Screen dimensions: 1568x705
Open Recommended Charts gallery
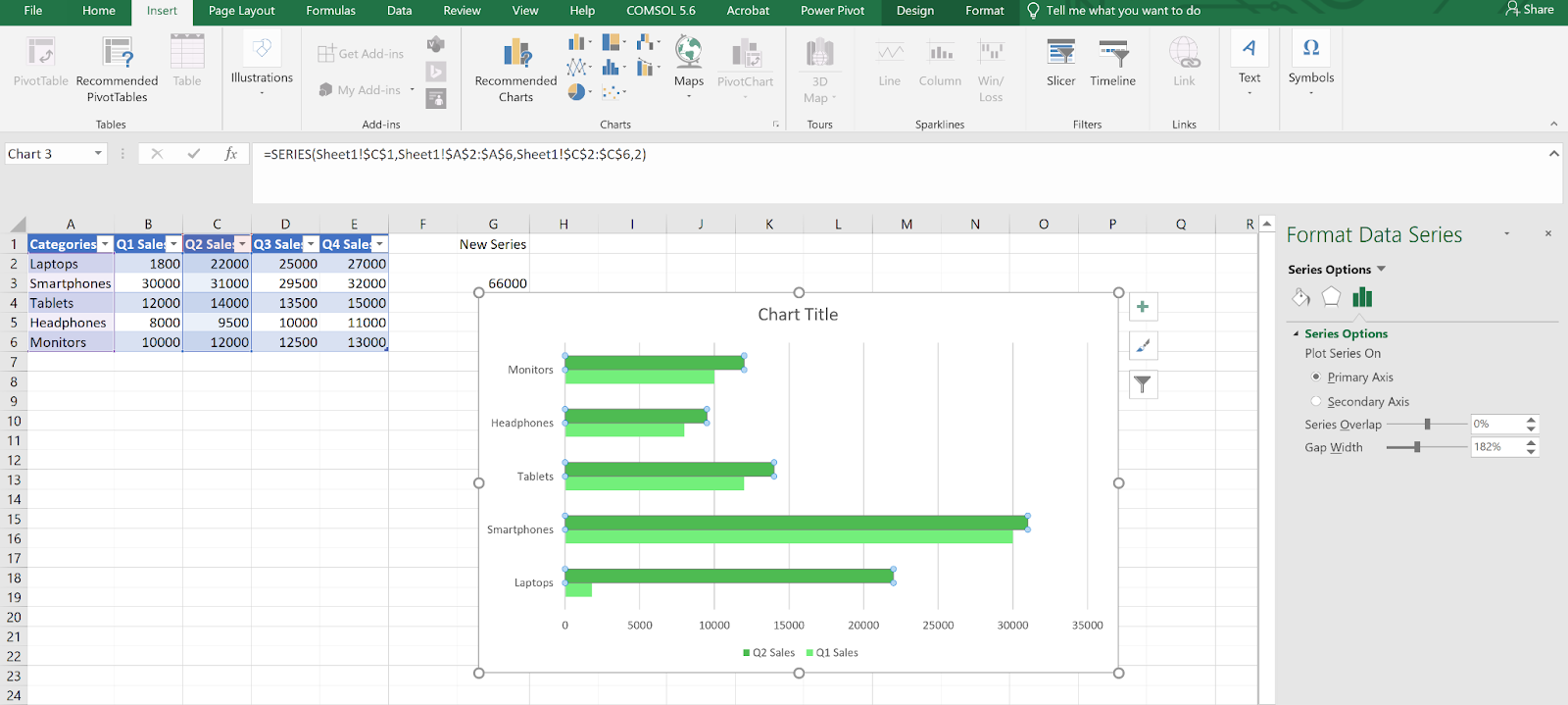pyautogui.click(x=515, y=69)
